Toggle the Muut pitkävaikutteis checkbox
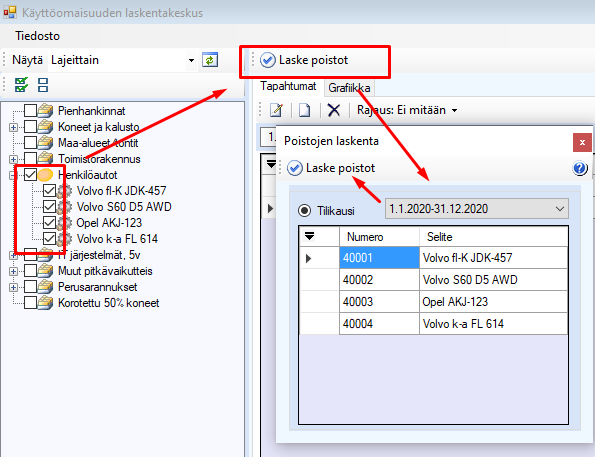Viewport: 595px width, 457px height. [30, 271]
